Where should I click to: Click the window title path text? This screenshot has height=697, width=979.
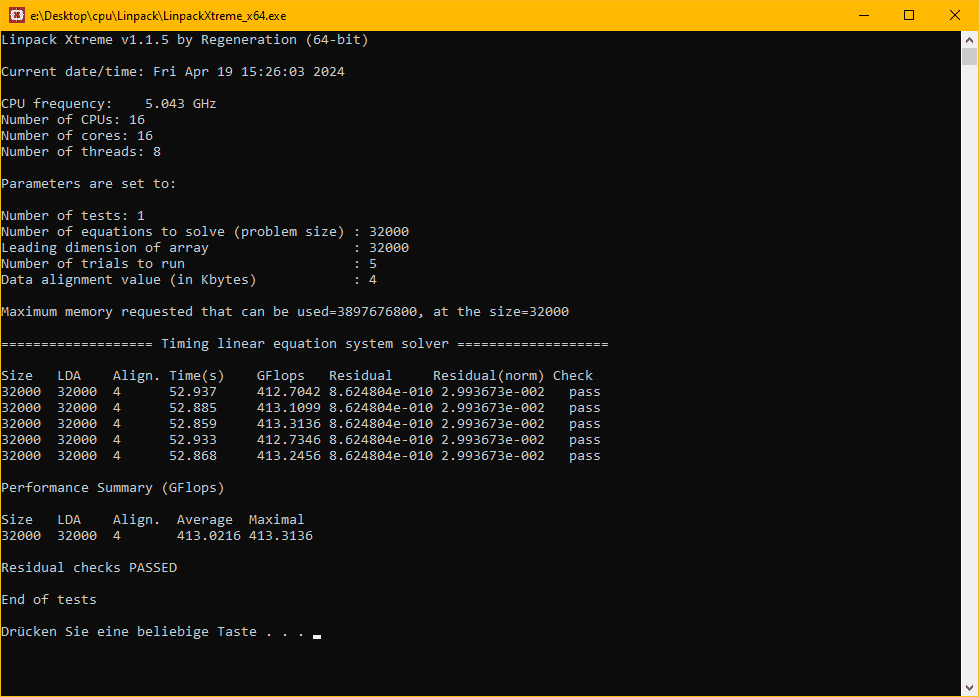click(158, 16)
